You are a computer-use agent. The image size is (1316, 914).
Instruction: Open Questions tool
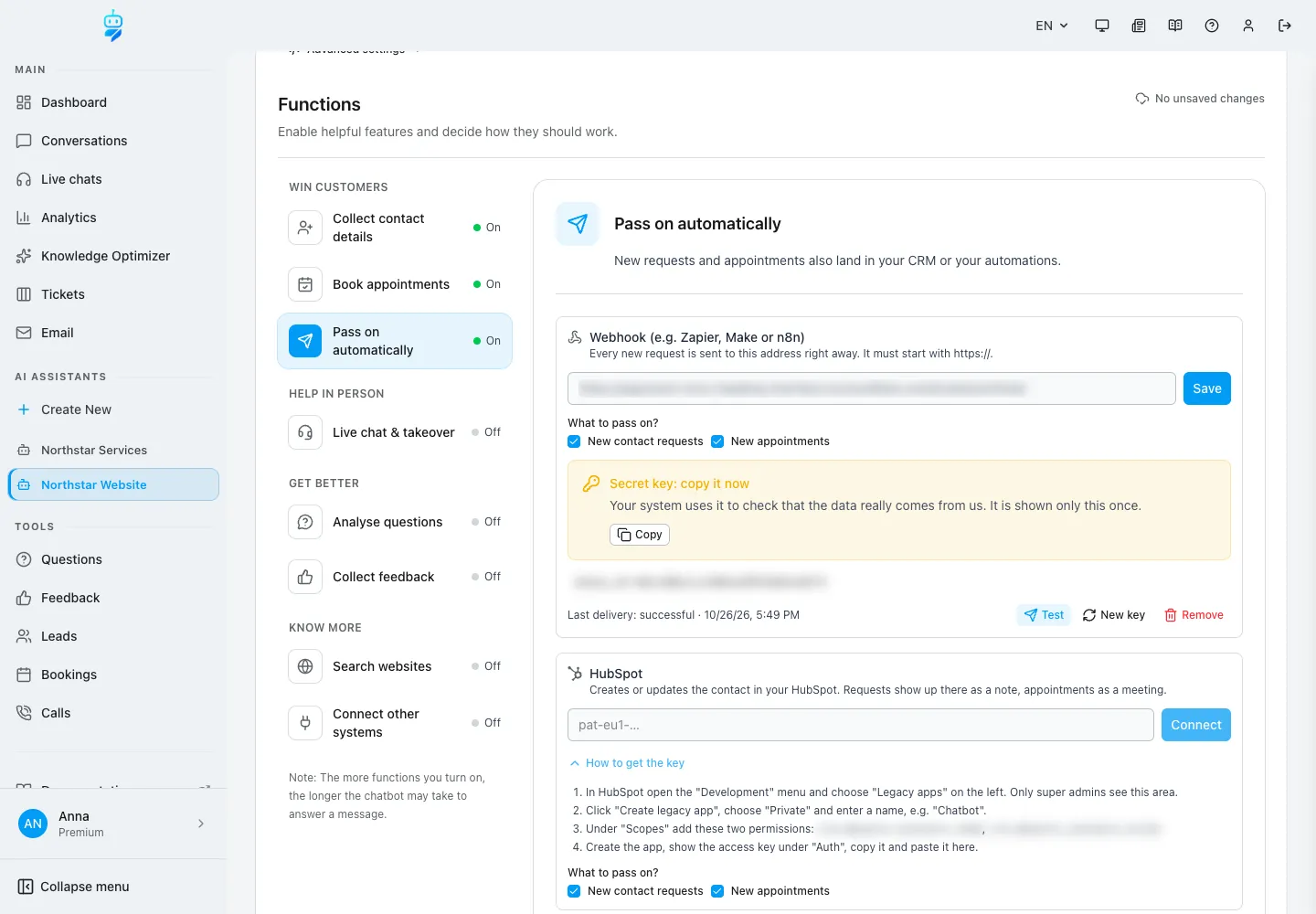tap(113, 559)
